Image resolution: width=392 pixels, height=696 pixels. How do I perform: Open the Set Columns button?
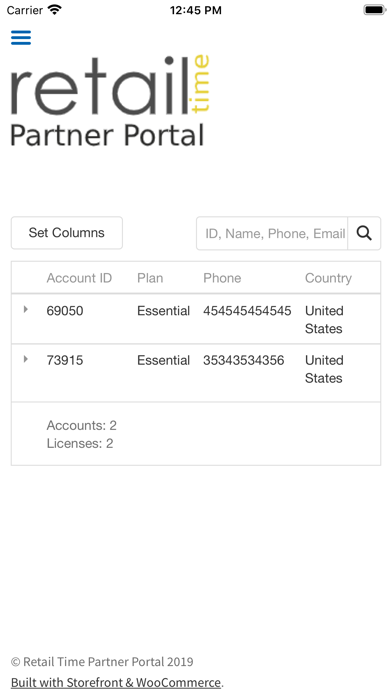[67, 233]
